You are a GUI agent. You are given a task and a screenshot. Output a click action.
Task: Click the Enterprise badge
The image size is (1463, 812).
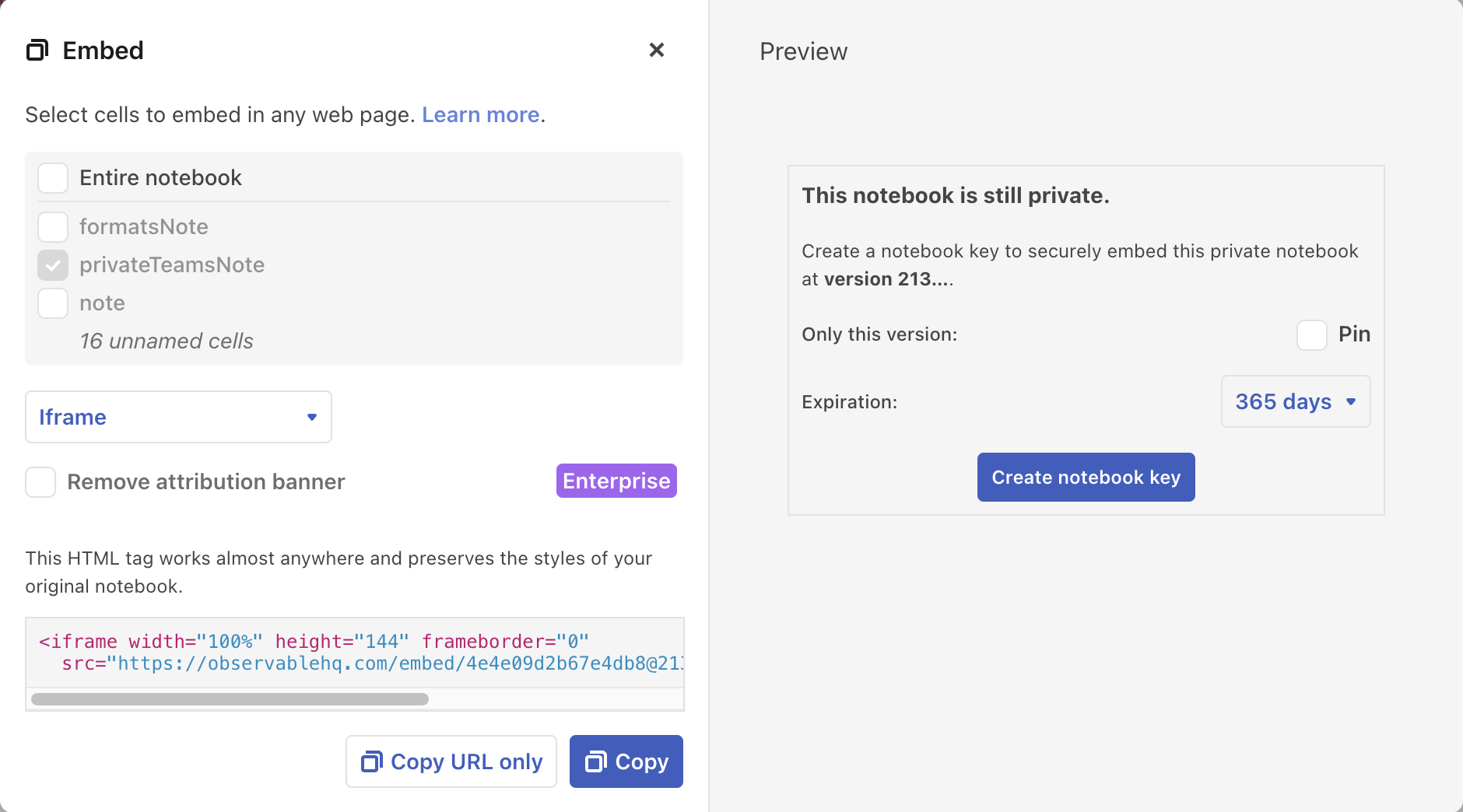point(616,481)
